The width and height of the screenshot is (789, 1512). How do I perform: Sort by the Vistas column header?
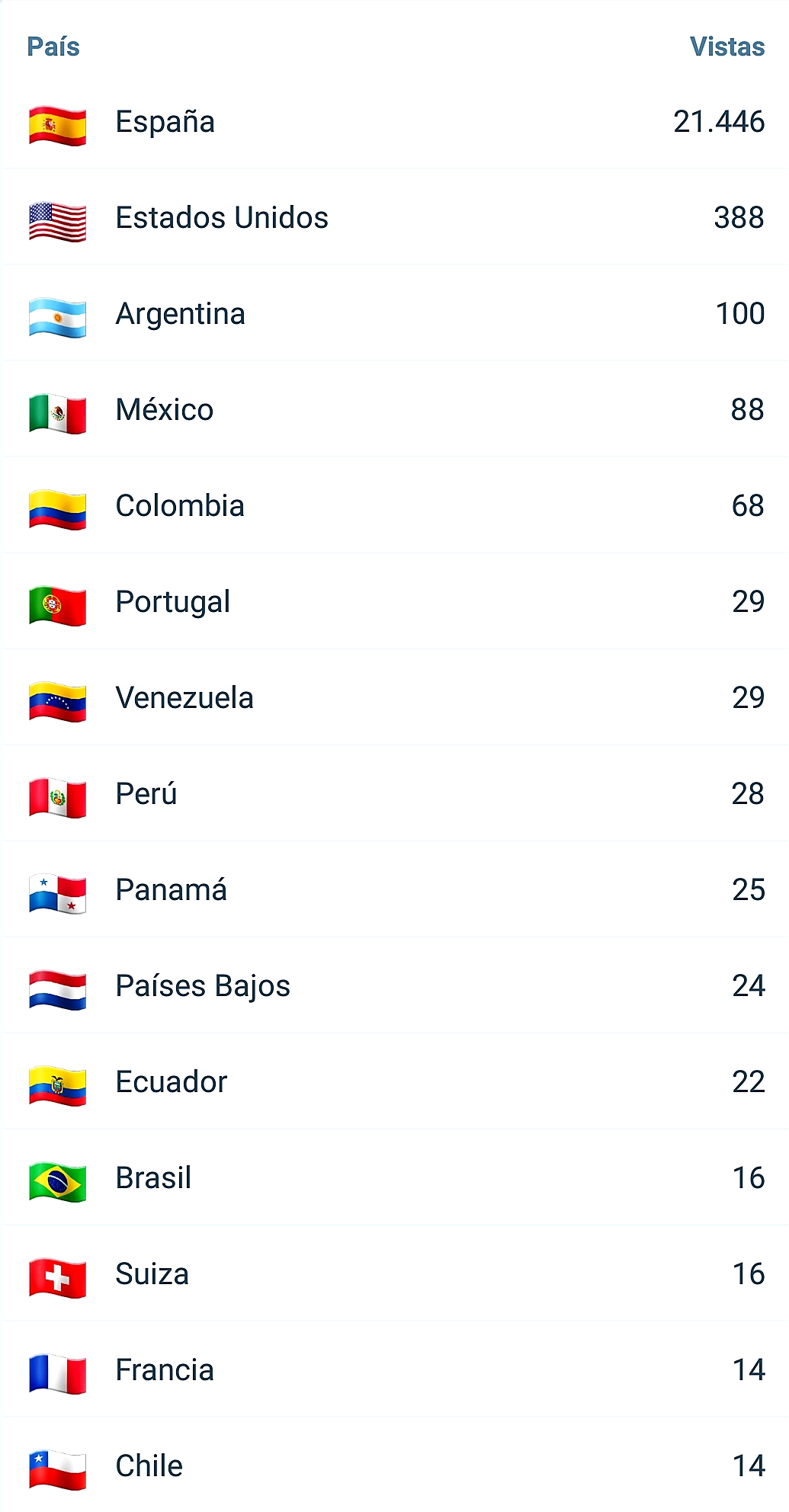click(x=726, y=47)
